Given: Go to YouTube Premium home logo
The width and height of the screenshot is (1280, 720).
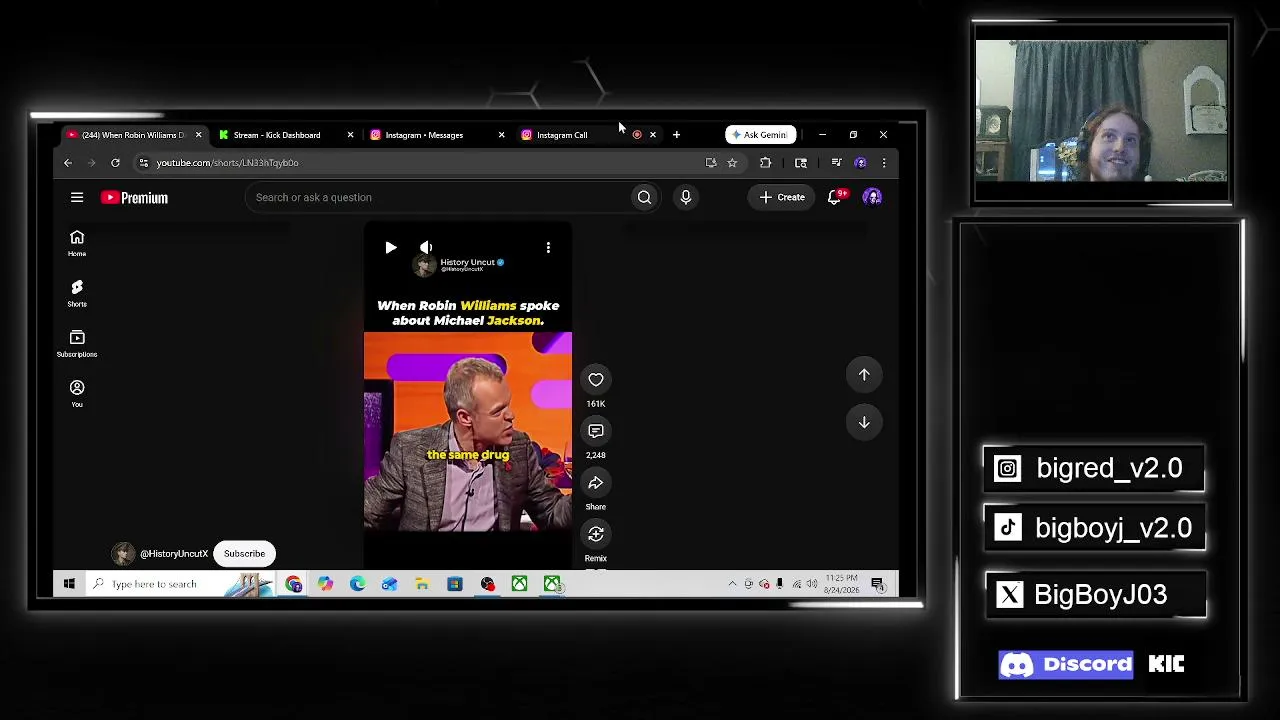Looking at the screenshot, I should click(x=134, y=198).
